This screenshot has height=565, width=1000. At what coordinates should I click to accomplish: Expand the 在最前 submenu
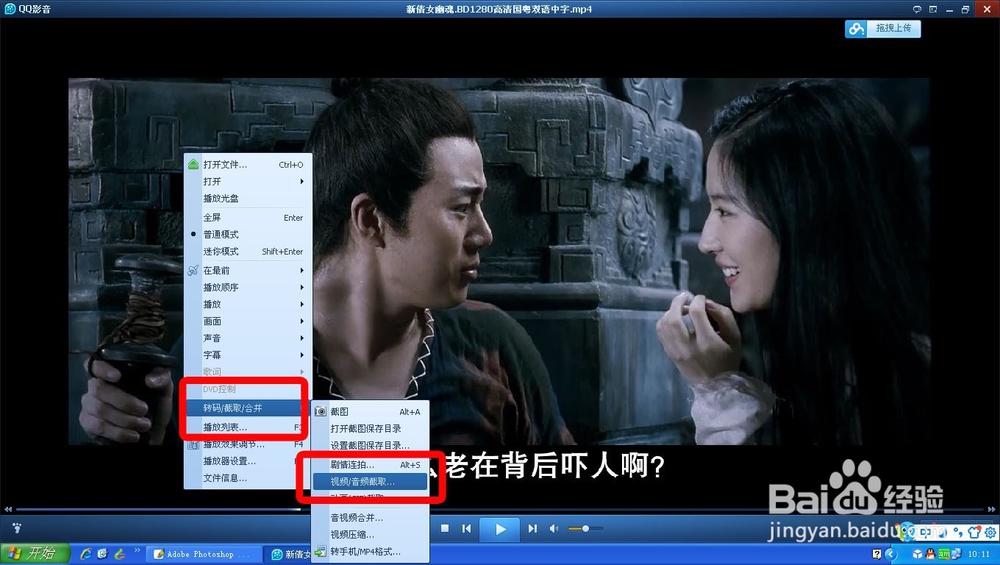click(248, 270)
